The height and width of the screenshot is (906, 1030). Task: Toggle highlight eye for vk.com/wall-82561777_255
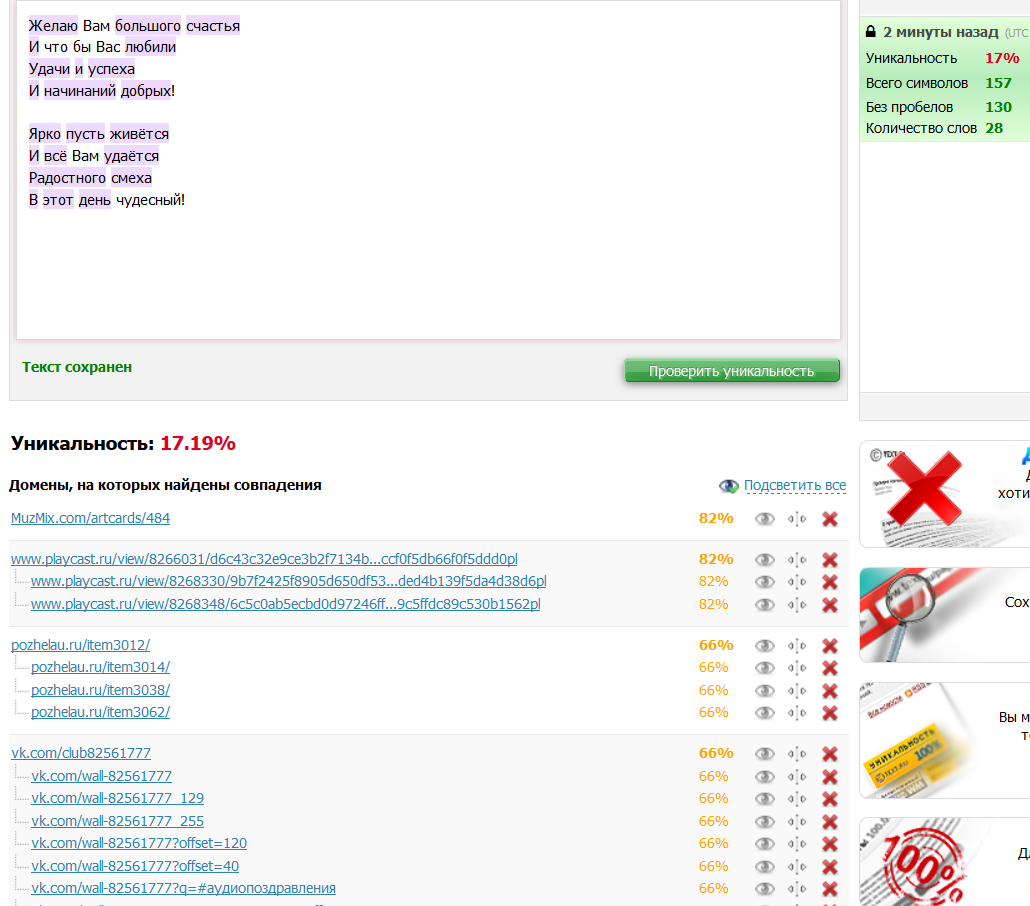765,822
